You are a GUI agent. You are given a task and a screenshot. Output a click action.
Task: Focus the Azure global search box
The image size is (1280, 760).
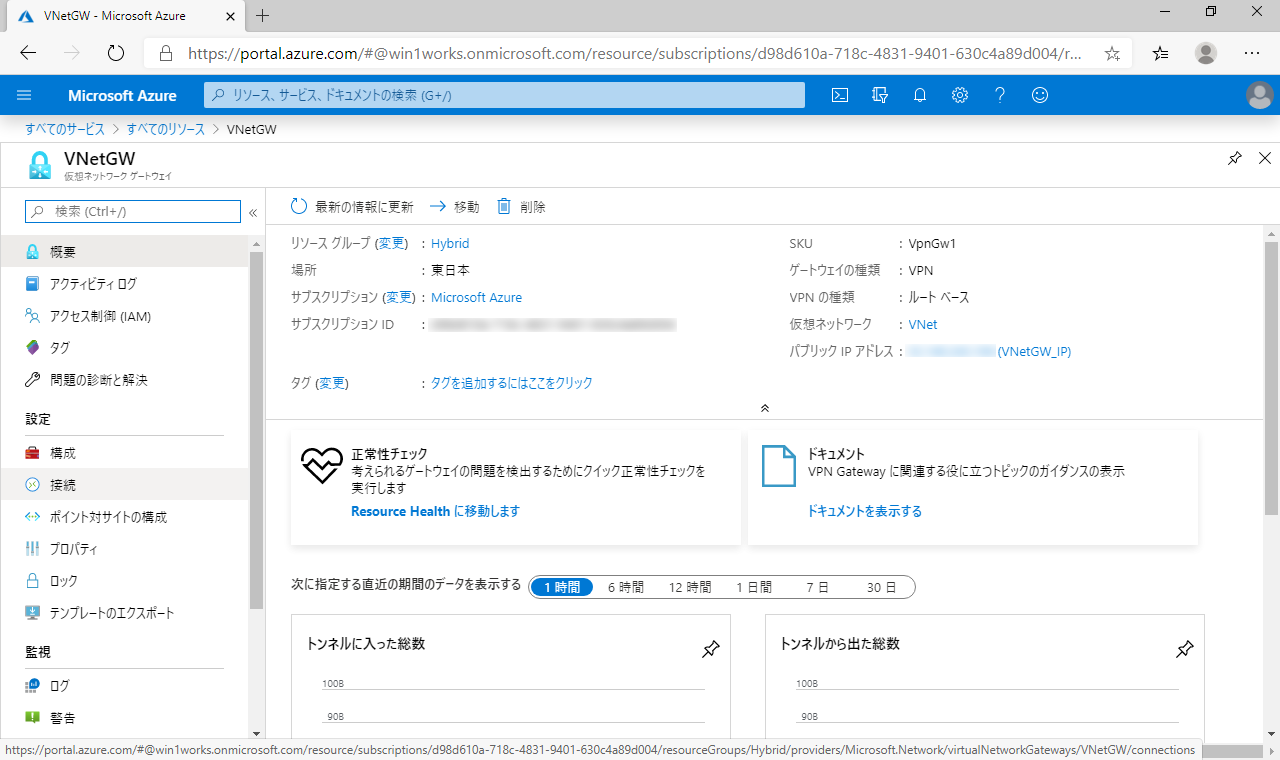click(505, 95)
